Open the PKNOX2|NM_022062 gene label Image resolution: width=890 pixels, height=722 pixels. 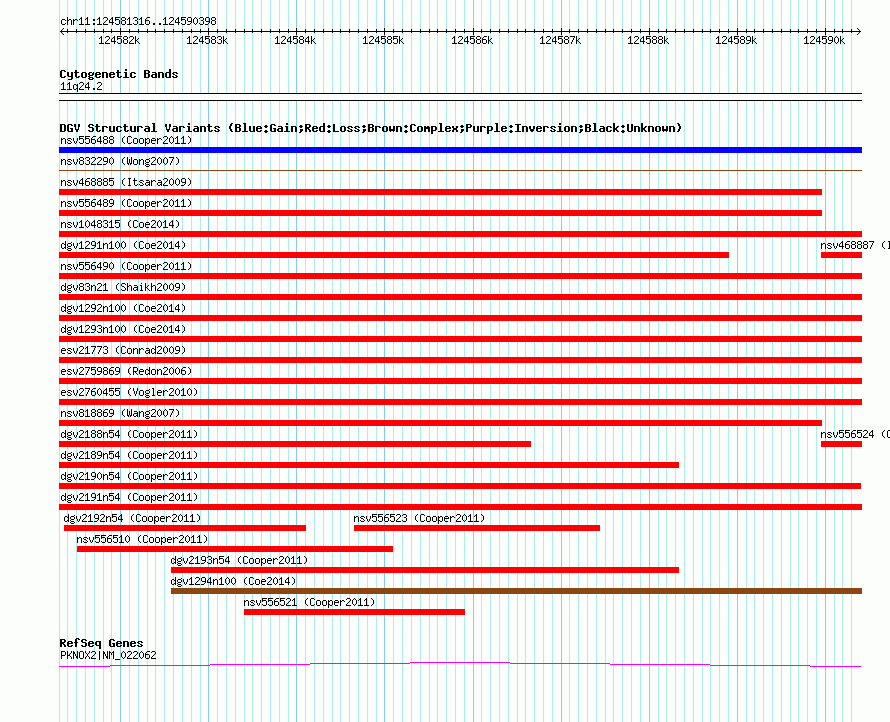(x=108, y=655)
